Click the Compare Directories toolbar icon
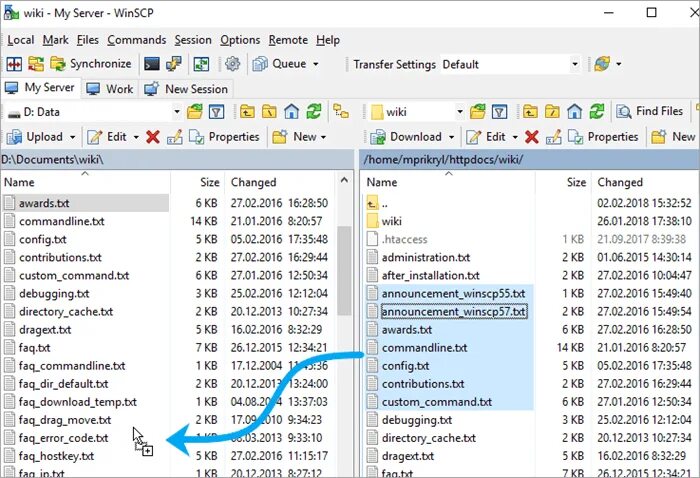 point(14,64)
